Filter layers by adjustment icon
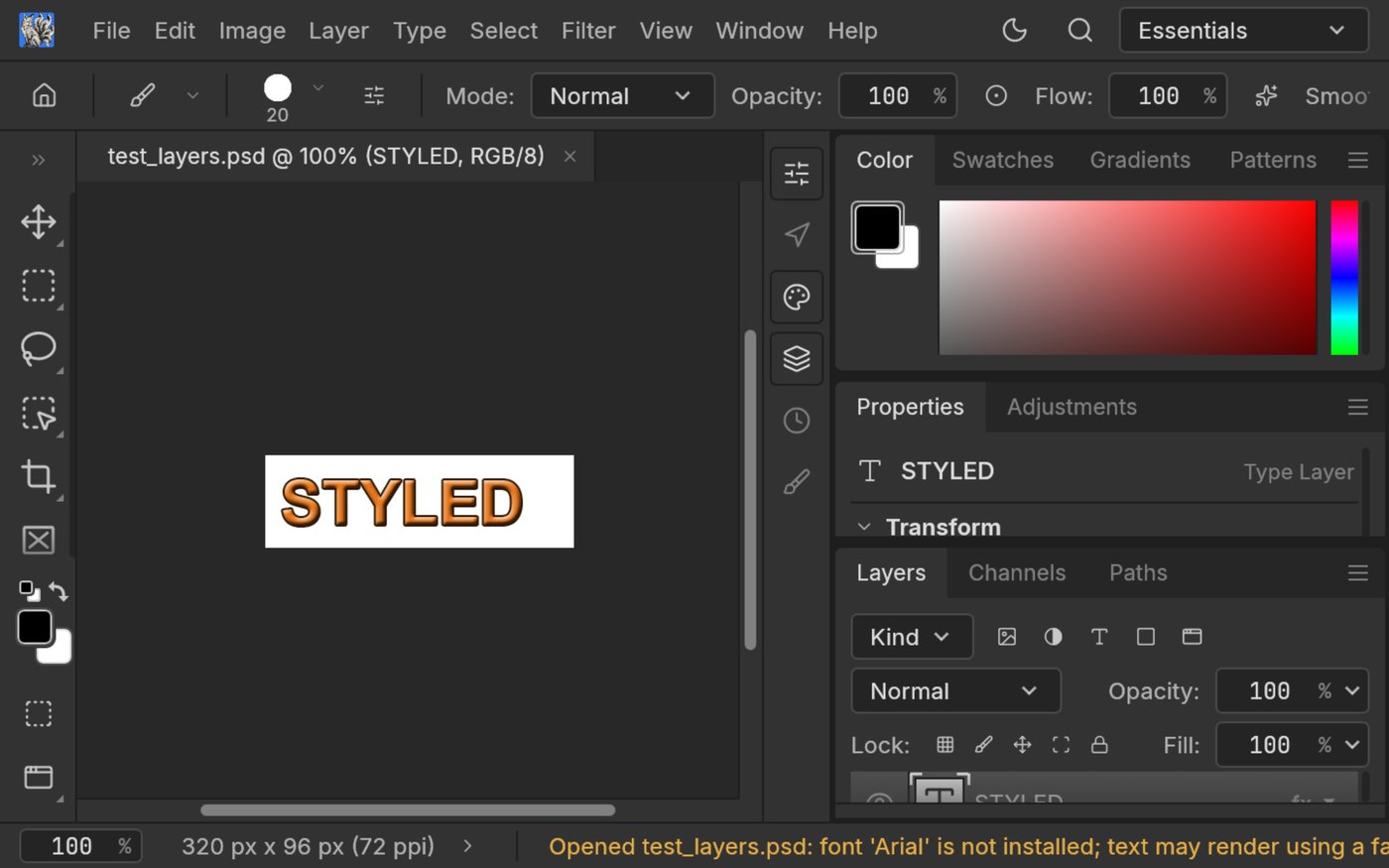This screenshot has height=868, width=1389. click(1053, 637)
